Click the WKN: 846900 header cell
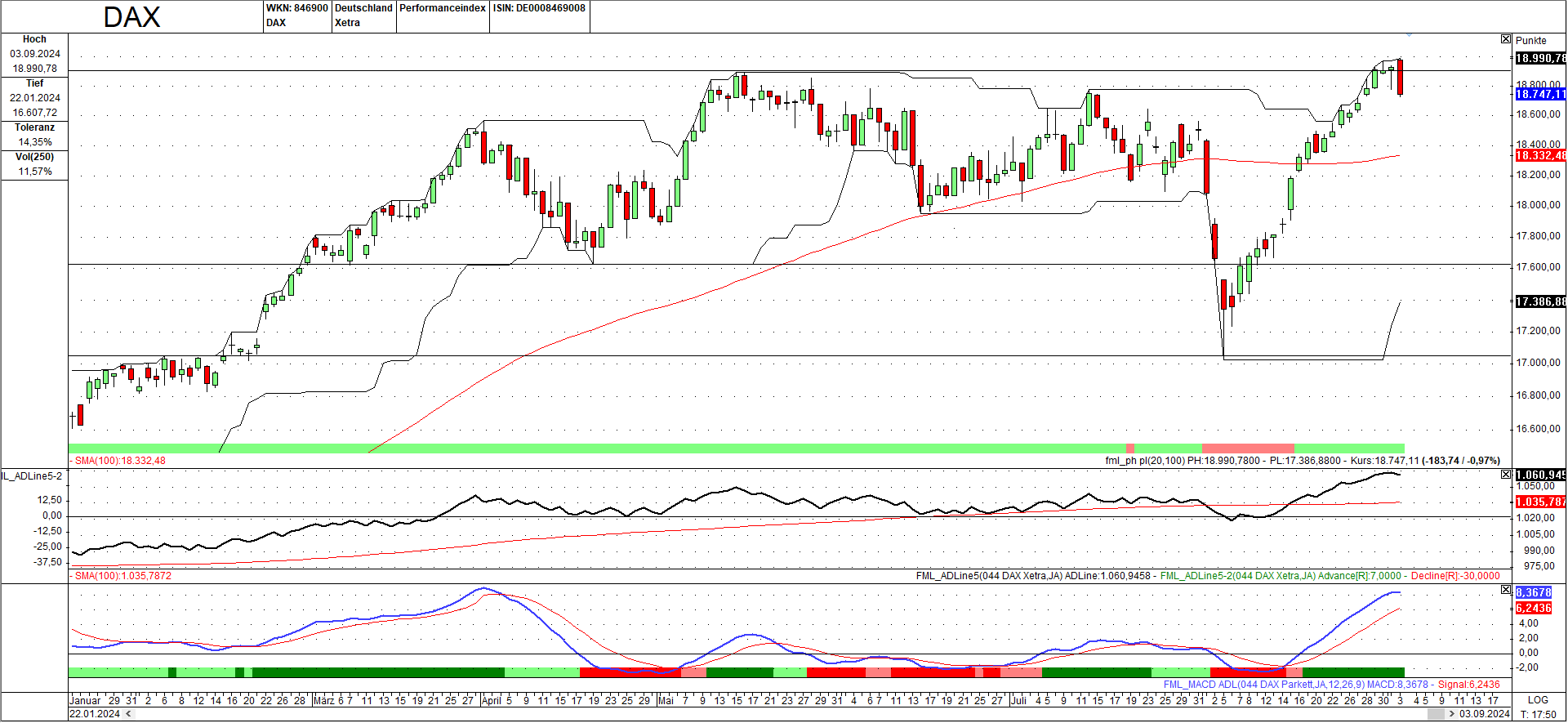 tap(297, 16)
